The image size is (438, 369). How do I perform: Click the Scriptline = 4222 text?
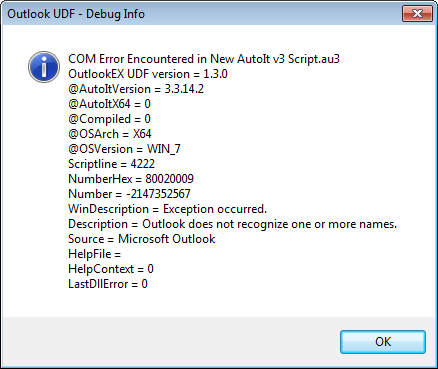[x=111, y=164]
